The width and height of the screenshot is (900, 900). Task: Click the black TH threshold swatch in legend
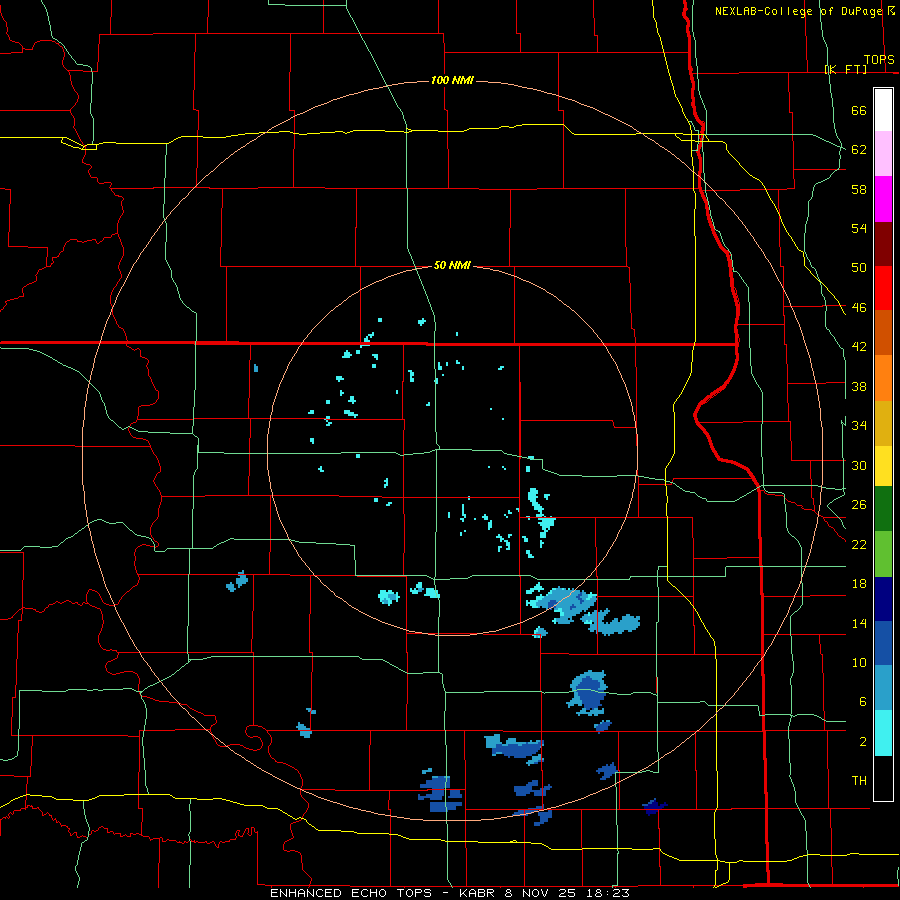(x=883, y=778)
